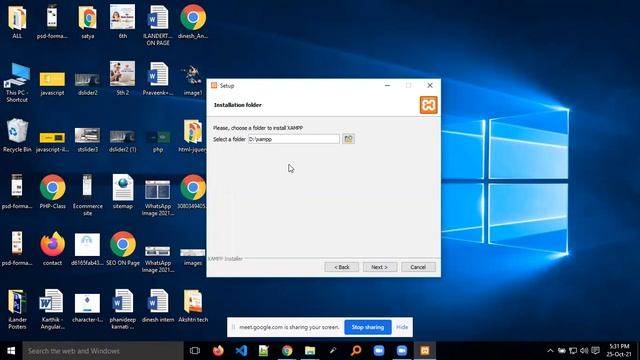Open File Explorer from the taskbar
Image resolution: width=640 pixels, height=360 pixels.
click(310, 351)
